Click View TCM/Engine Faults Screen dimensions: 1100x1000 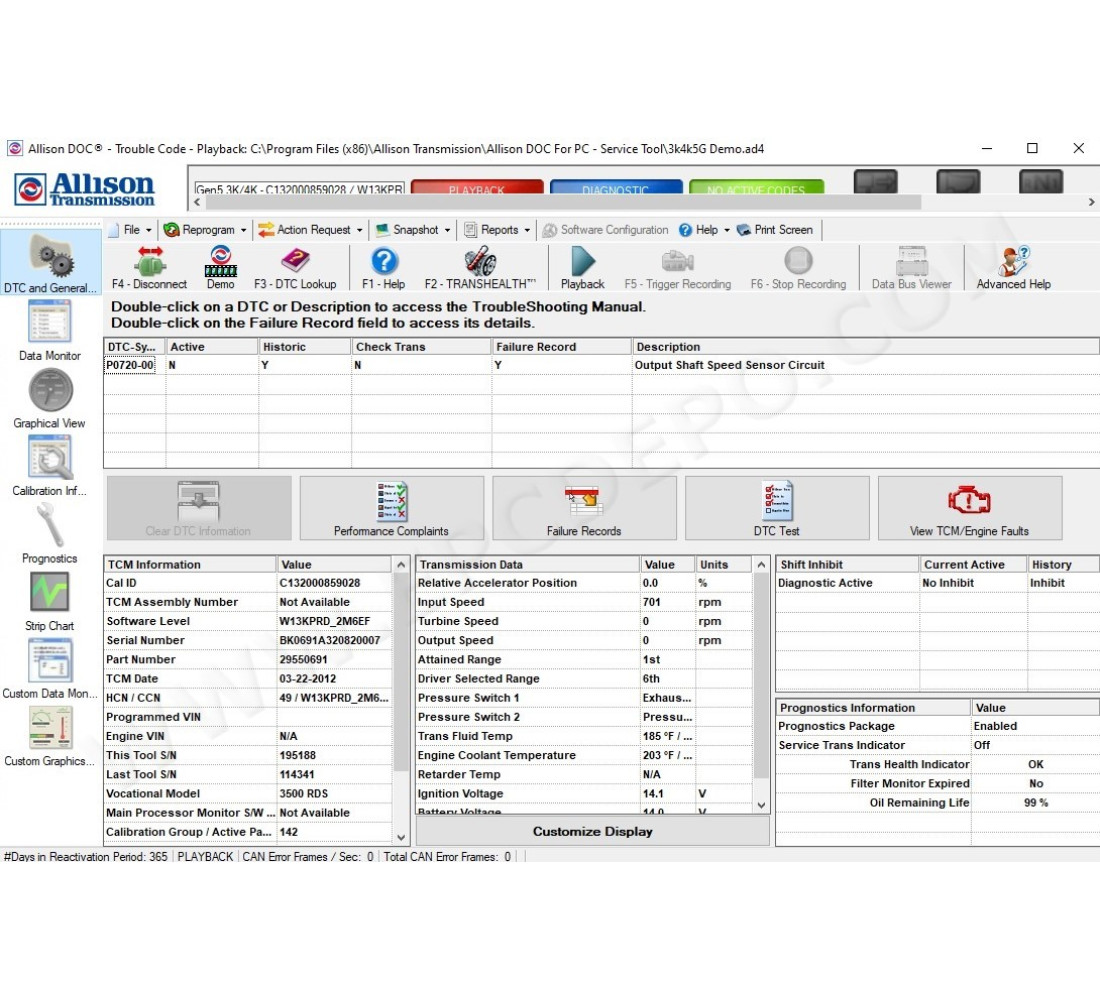click(x=970, y=508)
